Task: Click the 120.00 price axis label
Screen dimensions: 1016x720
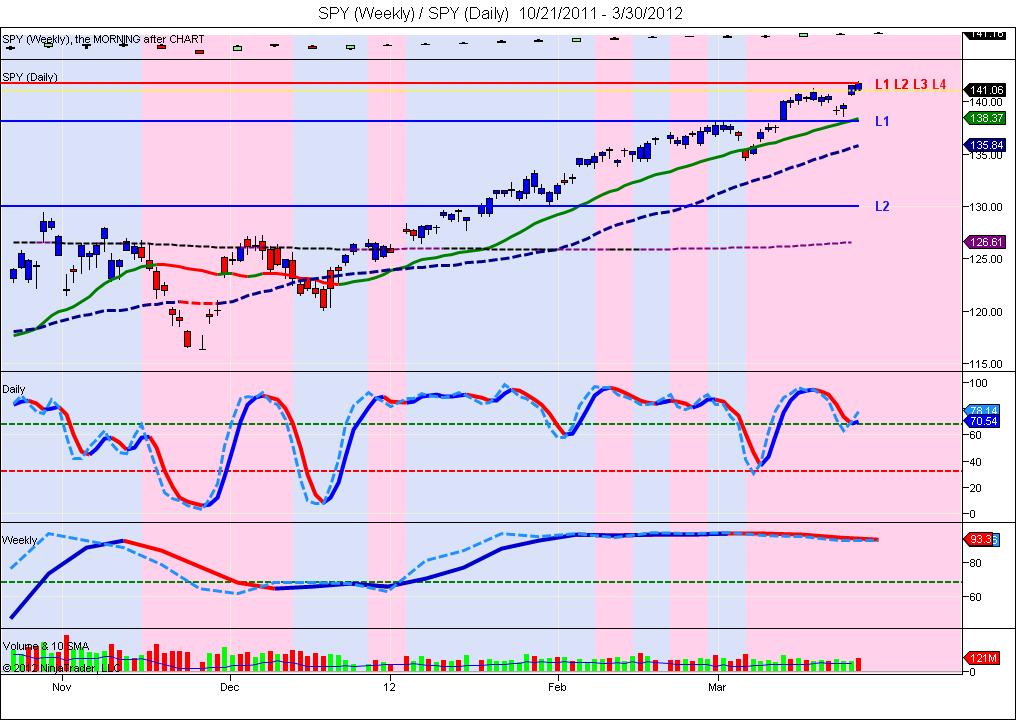Action: coord(986,312)
